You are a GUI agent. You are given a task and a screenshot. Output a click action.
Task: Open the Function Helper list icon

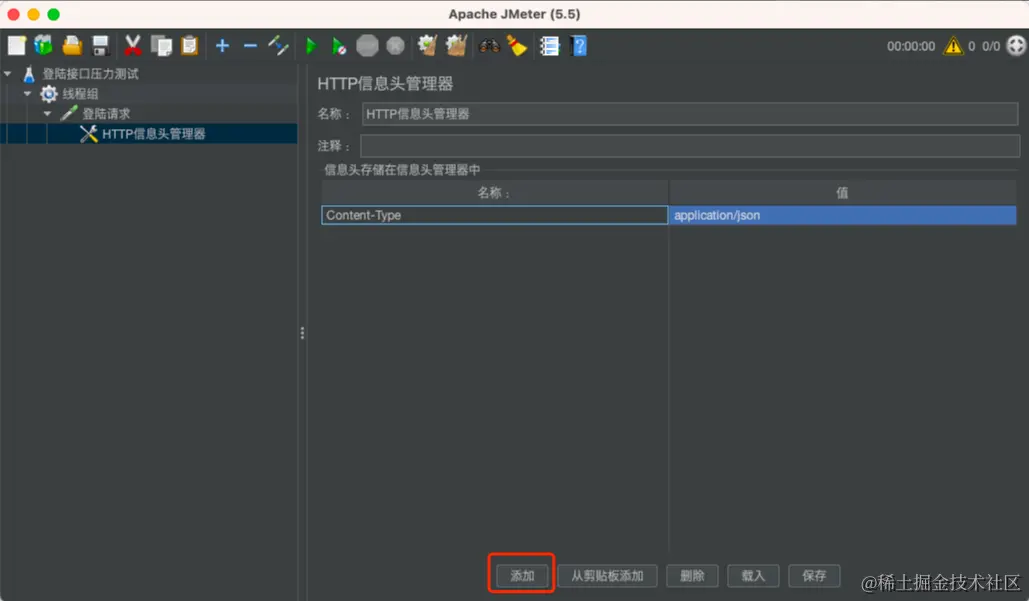tap(549, 45)
